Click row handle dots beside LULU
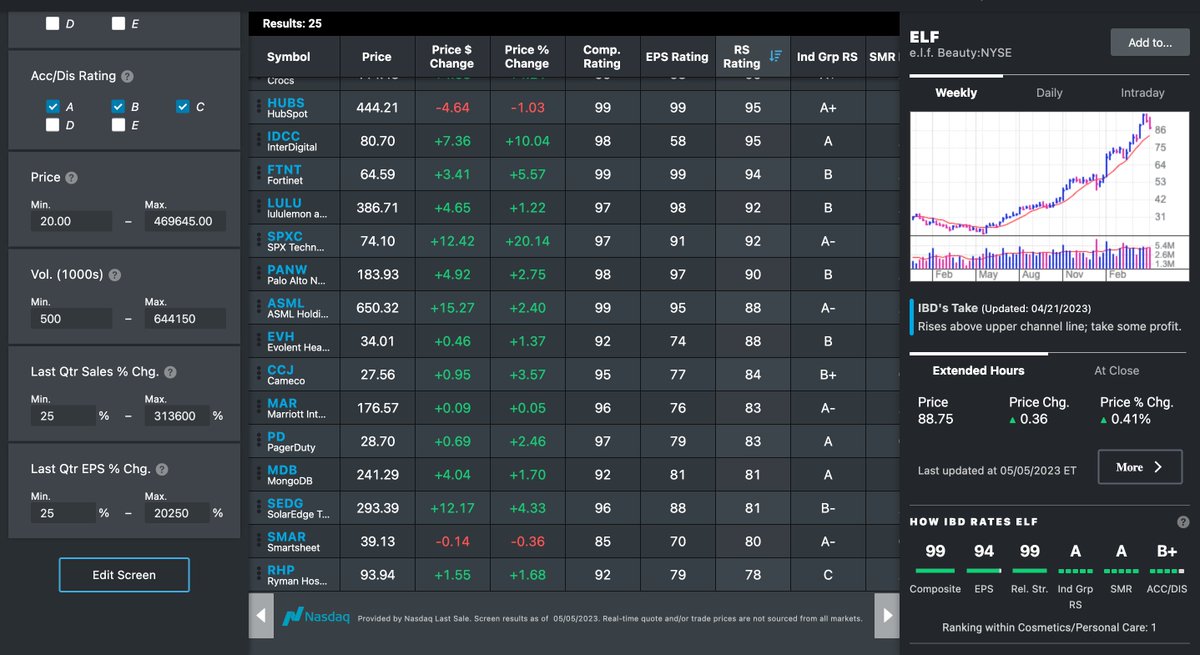 point(259,207)
